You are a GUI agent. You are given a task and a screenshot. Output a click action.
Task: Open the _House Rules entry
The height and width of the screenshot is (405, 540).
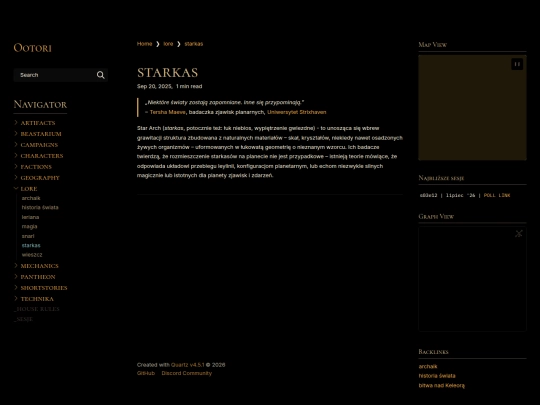point(37,309)
